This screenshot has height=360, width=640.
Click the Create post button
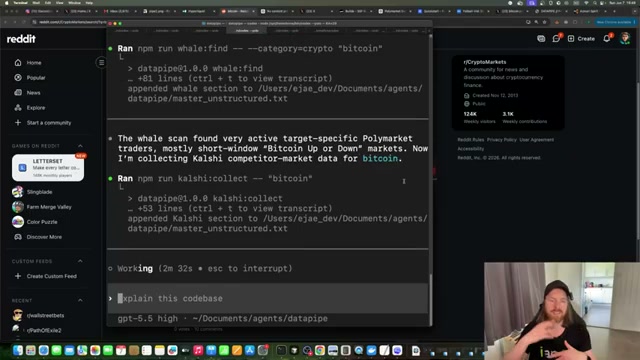pos(581,39)
